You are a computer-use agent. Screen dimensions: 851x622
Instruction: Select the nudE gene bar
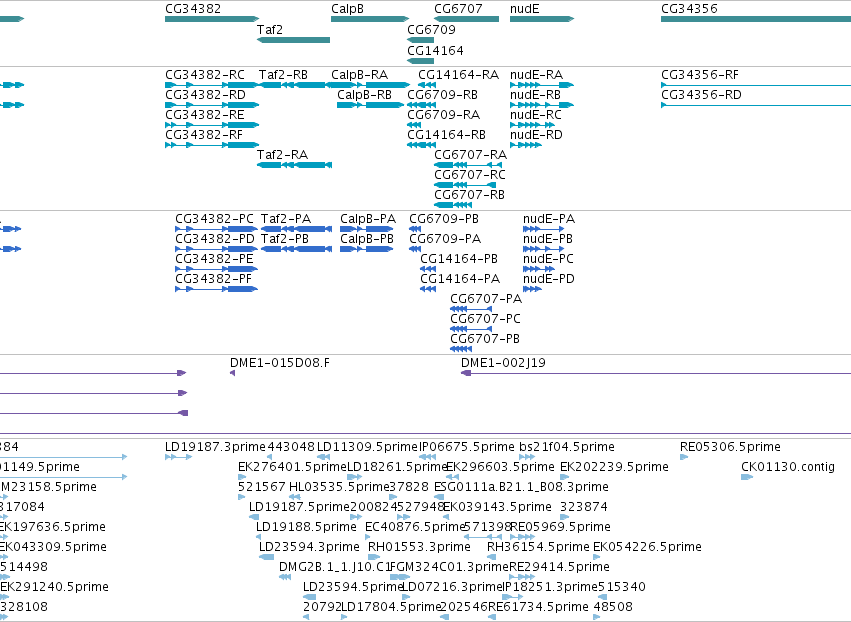pos(542,19)
